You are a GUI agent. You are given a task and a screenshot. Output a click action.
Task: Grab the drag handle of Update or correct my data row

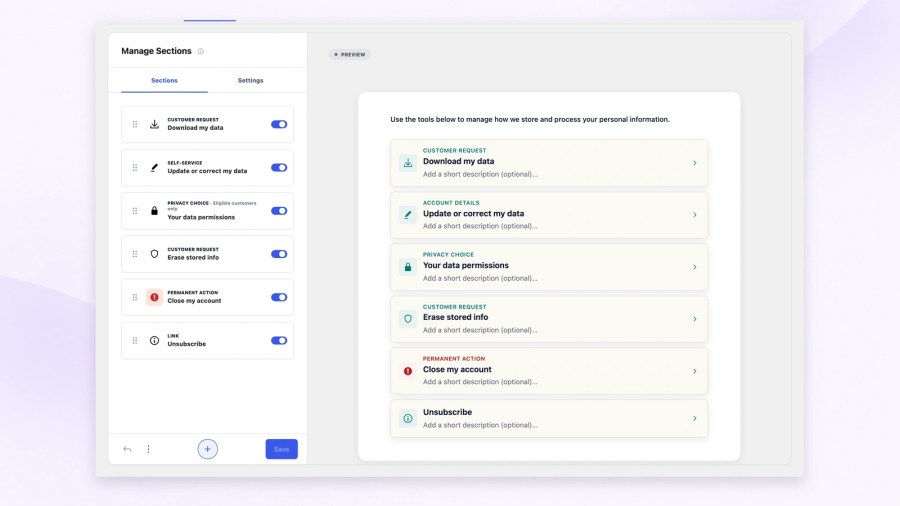(x=135, y=168)
